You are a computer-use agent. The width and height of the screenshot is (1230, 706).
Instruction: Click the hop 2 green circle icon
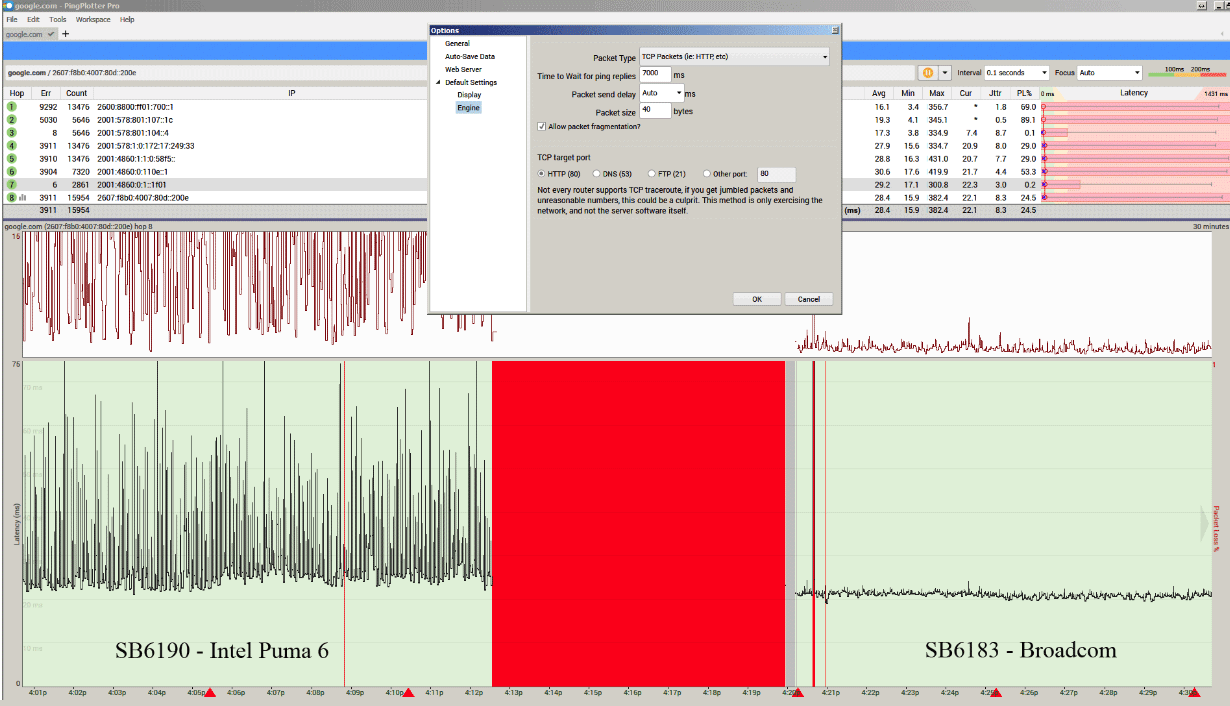[12, 119]
